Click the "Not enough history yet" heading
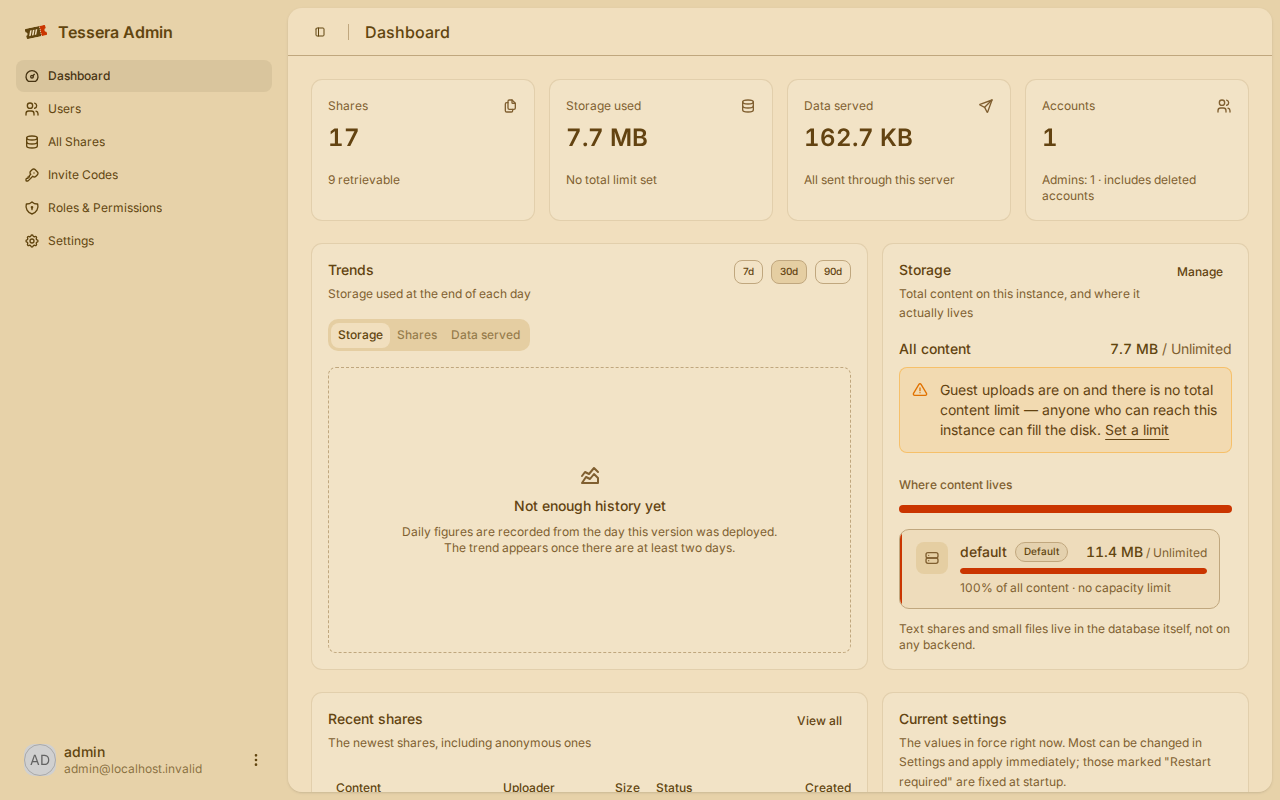The width and height of the screenshot is (1280, 800). tap(590, 506)
